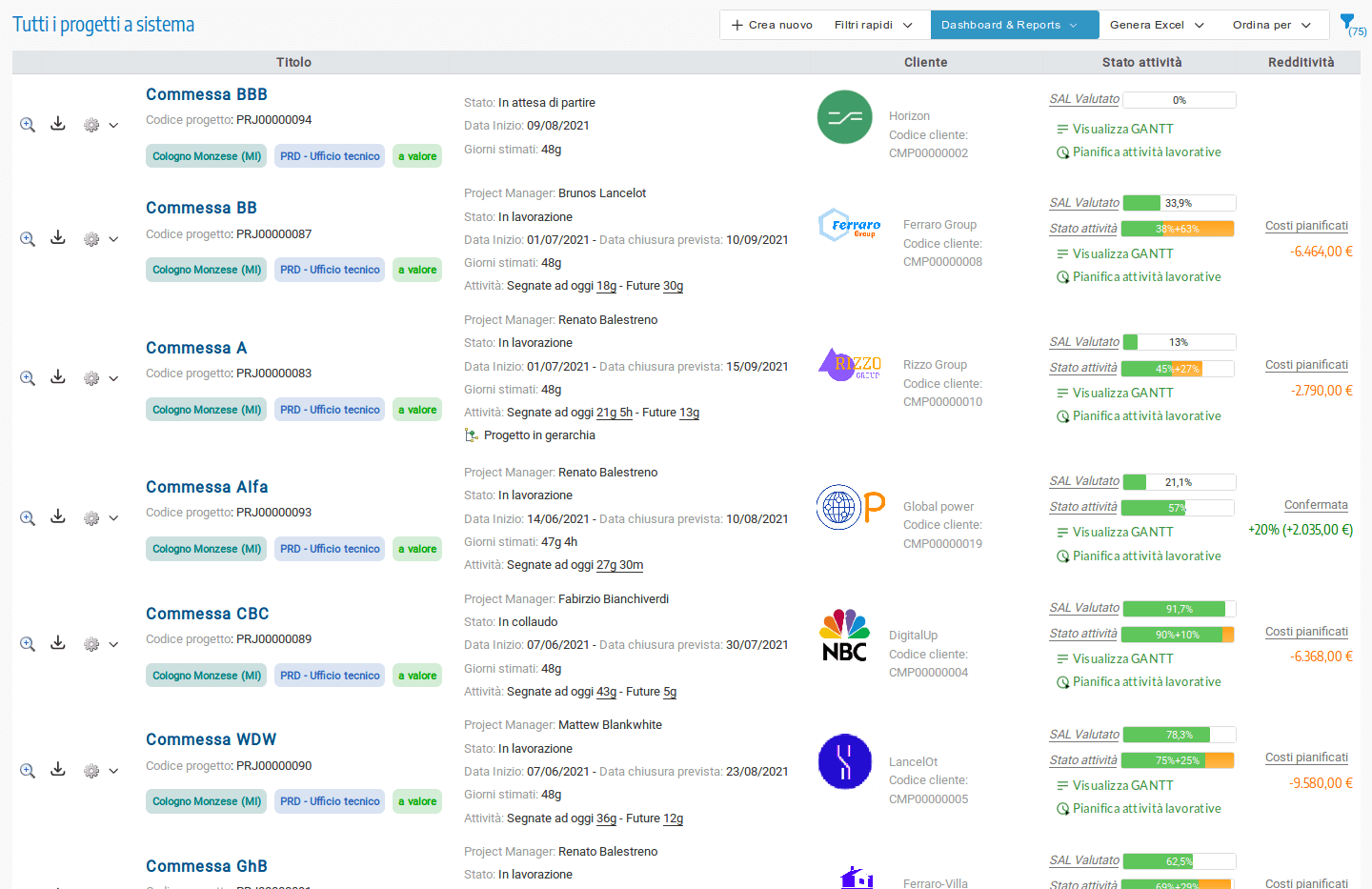This screenshot has width=1372, height=889.
Task: Click the filter funnel icon showing 75
Action: (1347, 22)
